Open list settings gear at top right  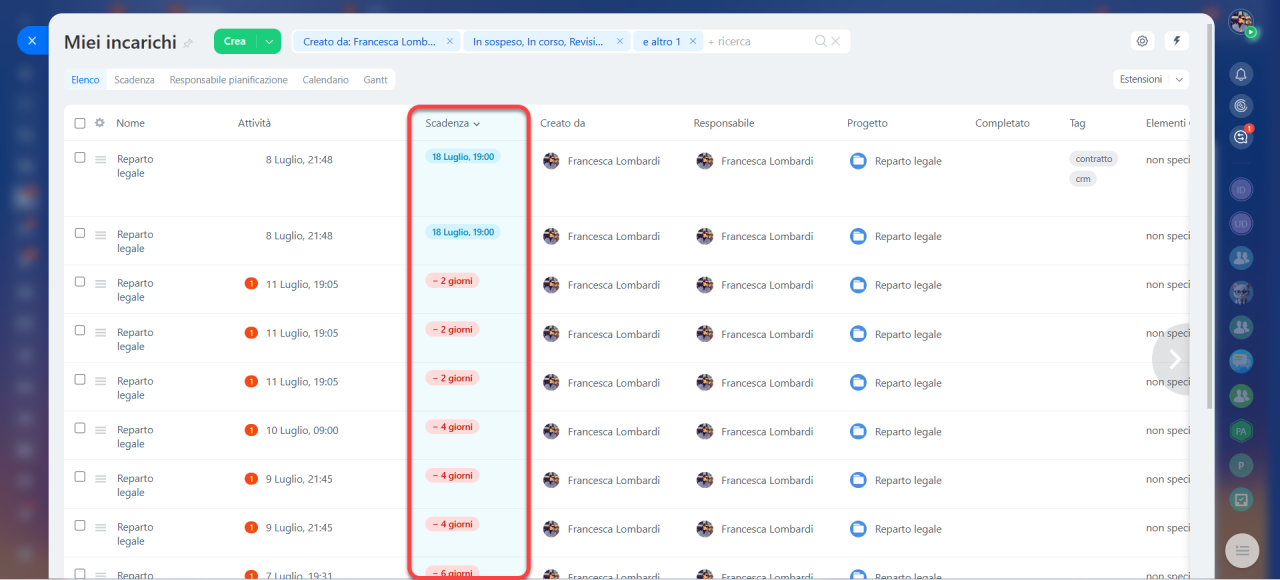1142,41
